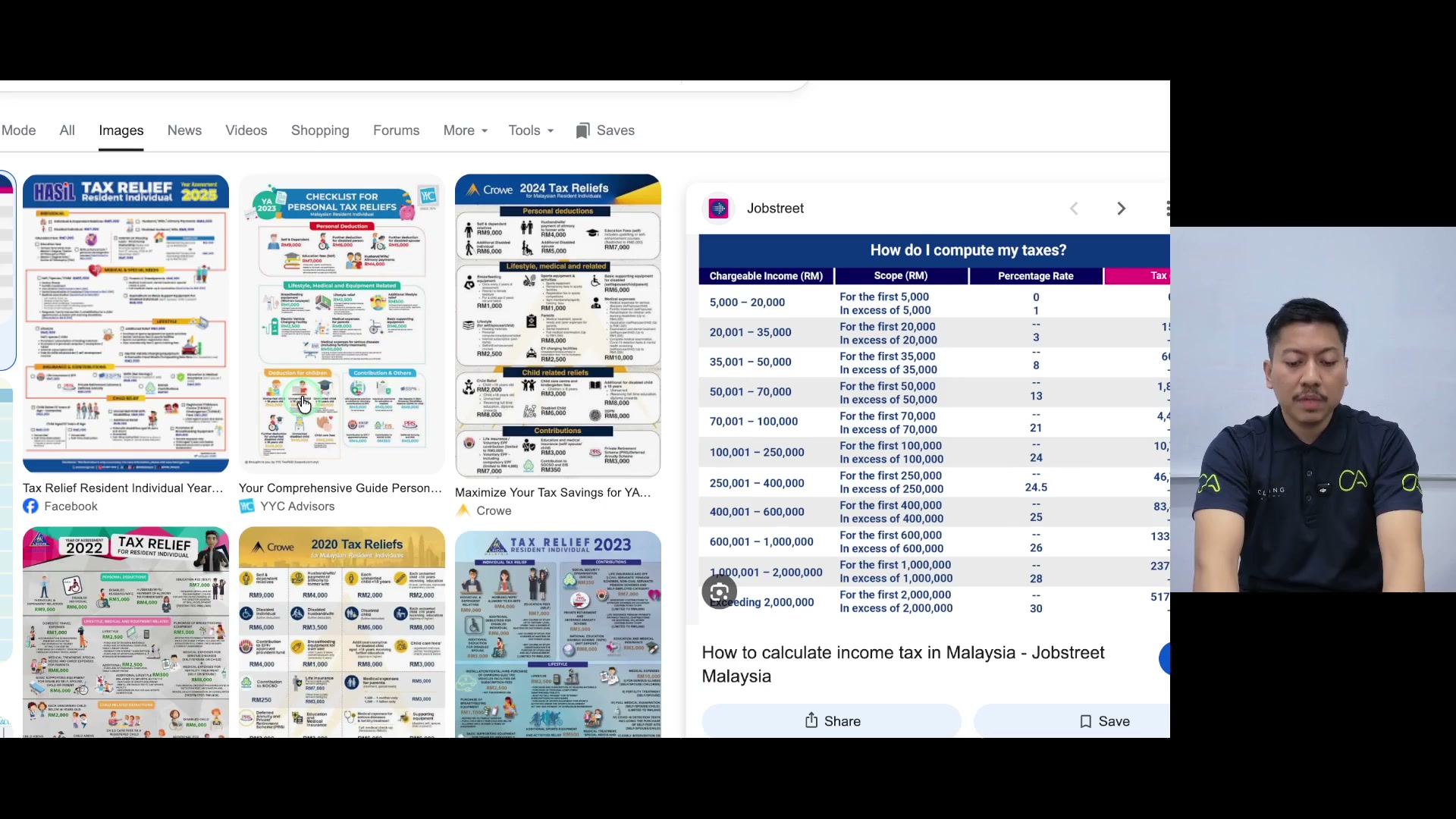Click the Facebook source icon
Screen dimensions: 1456x819
[30, 507]
